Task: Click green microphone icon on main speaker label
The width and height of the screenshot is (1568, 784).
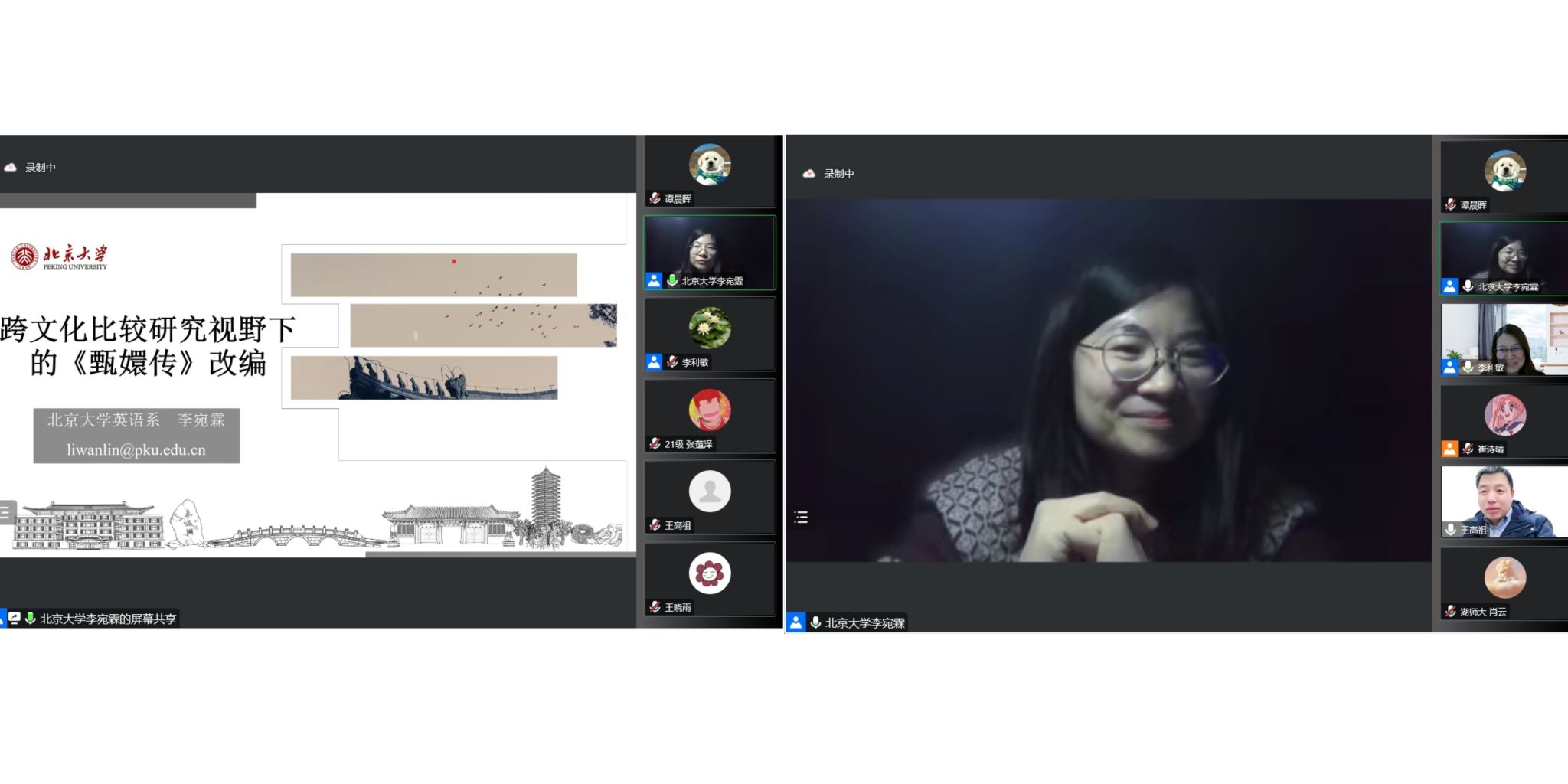Action: tap(816, 622)
